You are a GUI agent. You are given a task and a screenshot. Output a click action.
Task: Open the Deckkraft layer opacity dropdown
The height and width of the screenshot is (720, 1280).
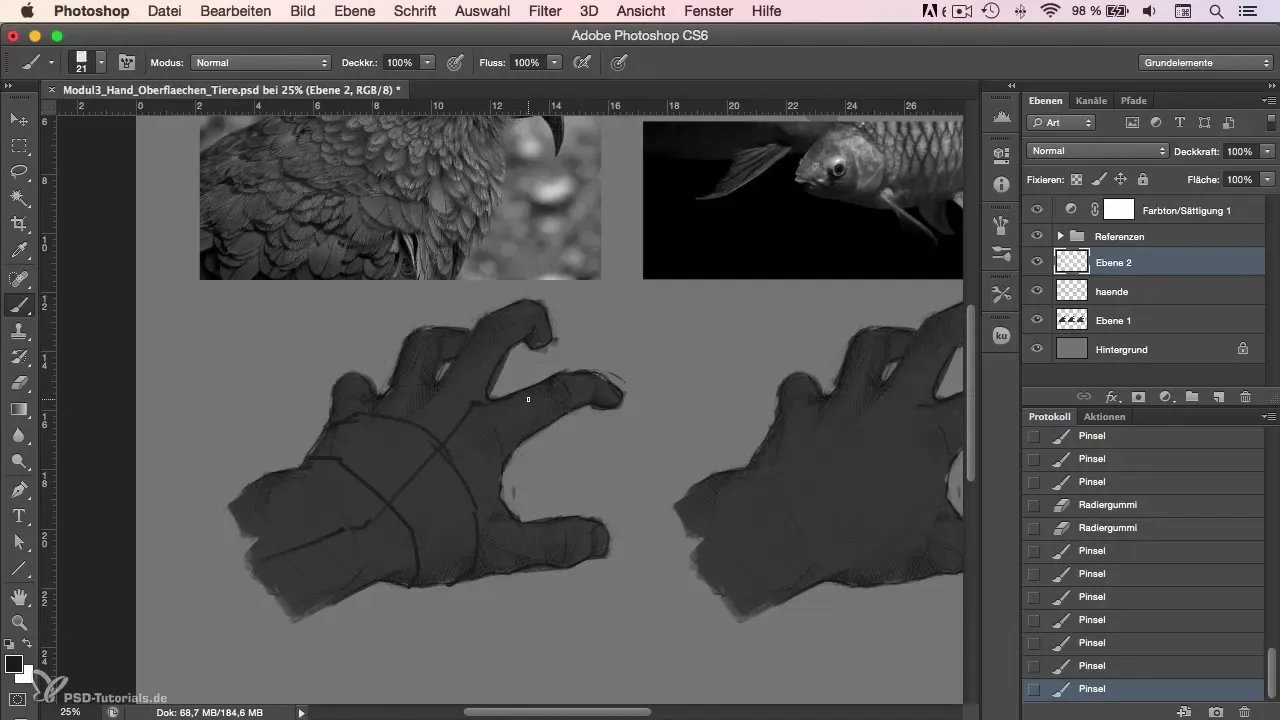click(x=1268, y=151)
